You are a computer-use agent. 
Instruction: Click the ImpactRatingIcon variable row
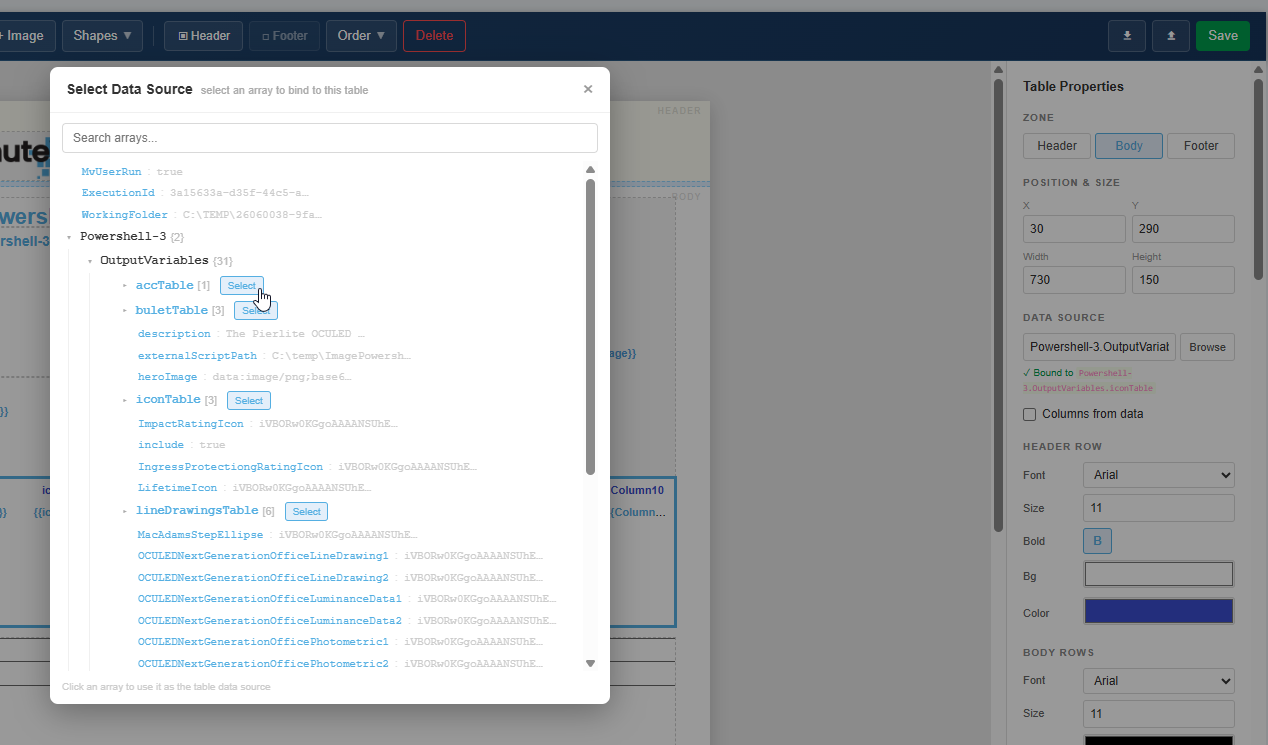coord(268,424)
